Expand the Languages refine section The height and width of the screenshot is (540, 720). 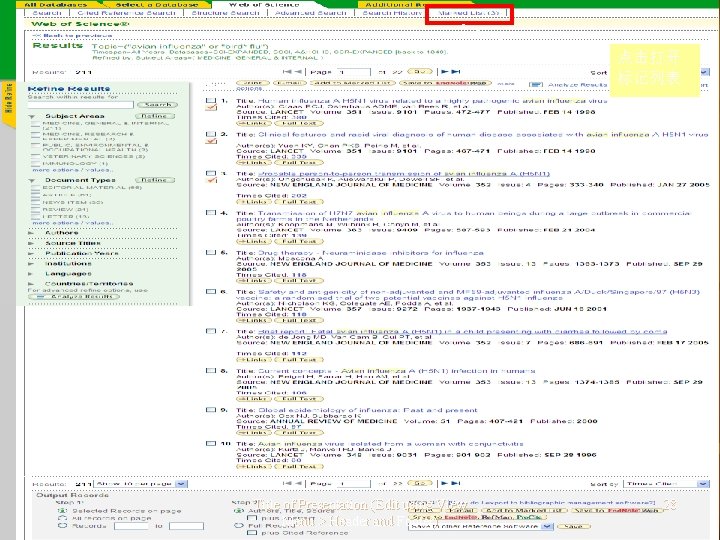[31, 274]
